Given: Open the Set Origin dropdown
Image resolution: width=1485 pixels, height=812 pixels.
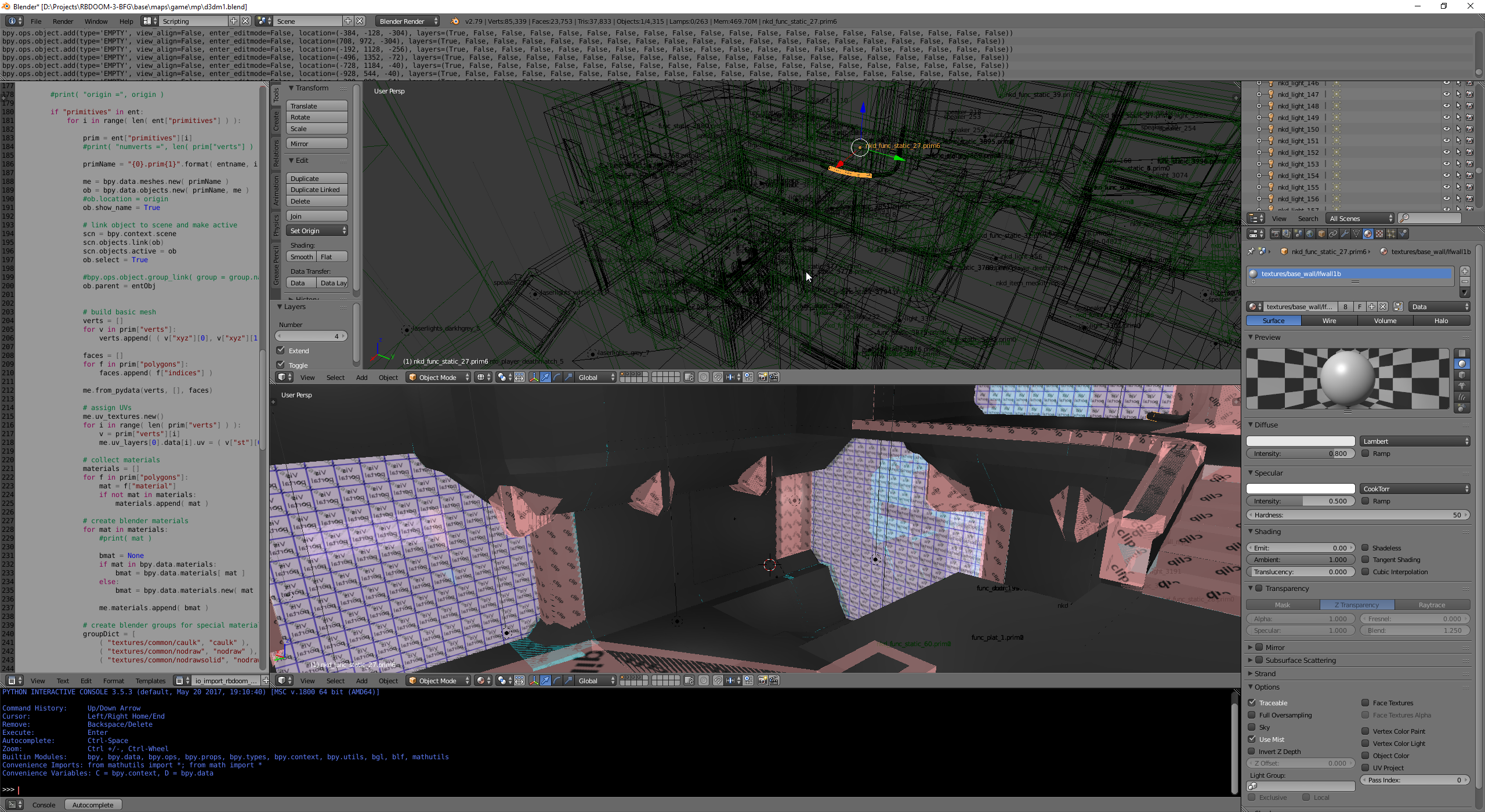Looking at the screenshot, I should pyautogui.click(x=317, y=231).
